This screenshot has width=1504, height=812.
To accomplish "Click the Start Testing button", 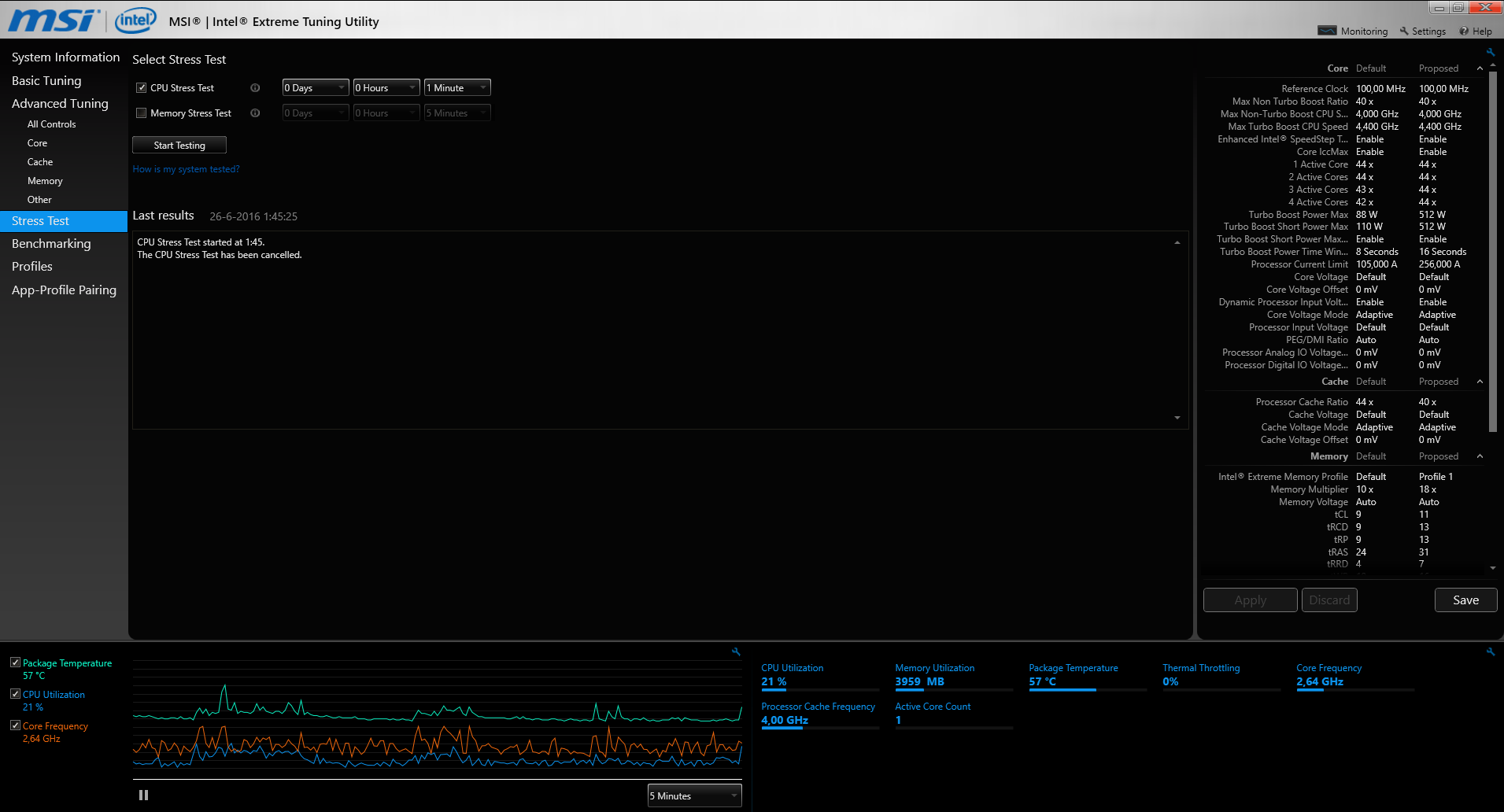I will [x=179, y=146].
